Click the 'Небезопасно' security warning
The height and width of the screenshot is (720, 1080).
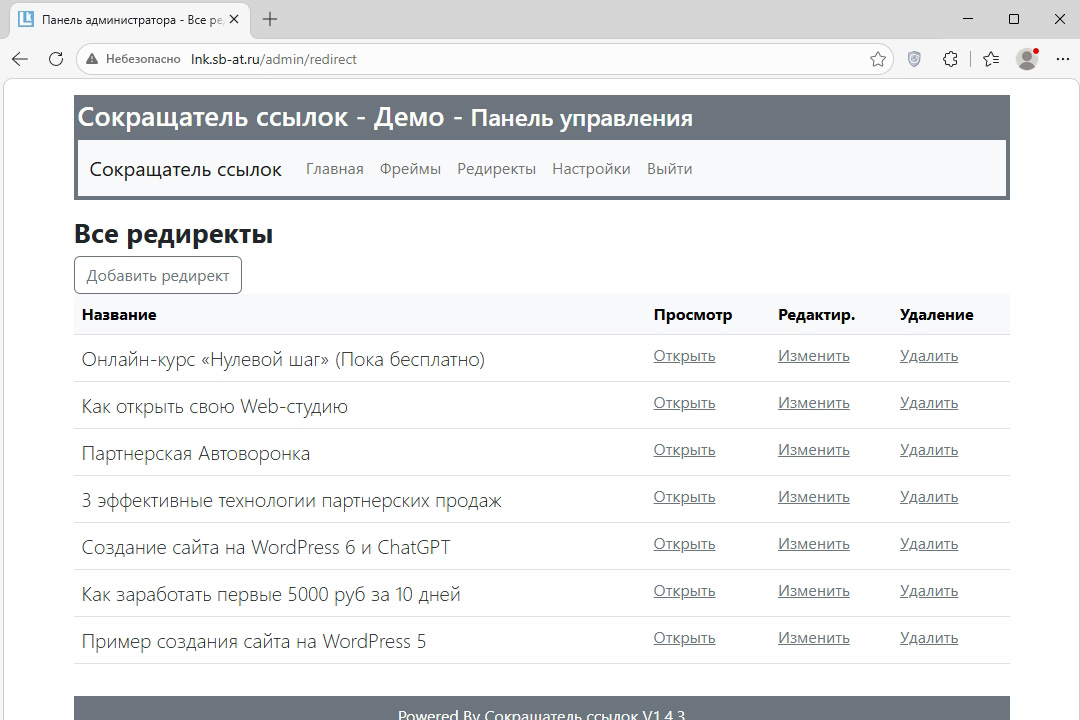tap(133, 59)
